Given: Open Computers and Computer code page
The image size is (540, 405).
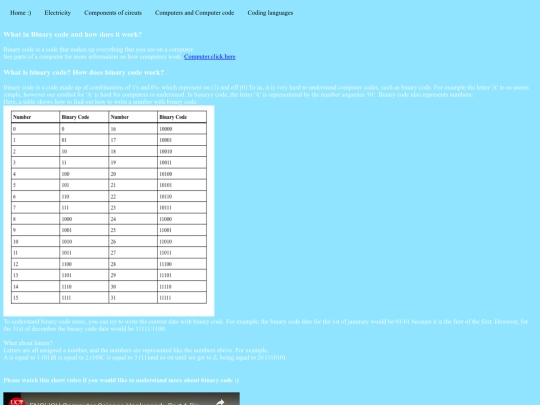Looking at the screenshot, I should tap(194, 13).
